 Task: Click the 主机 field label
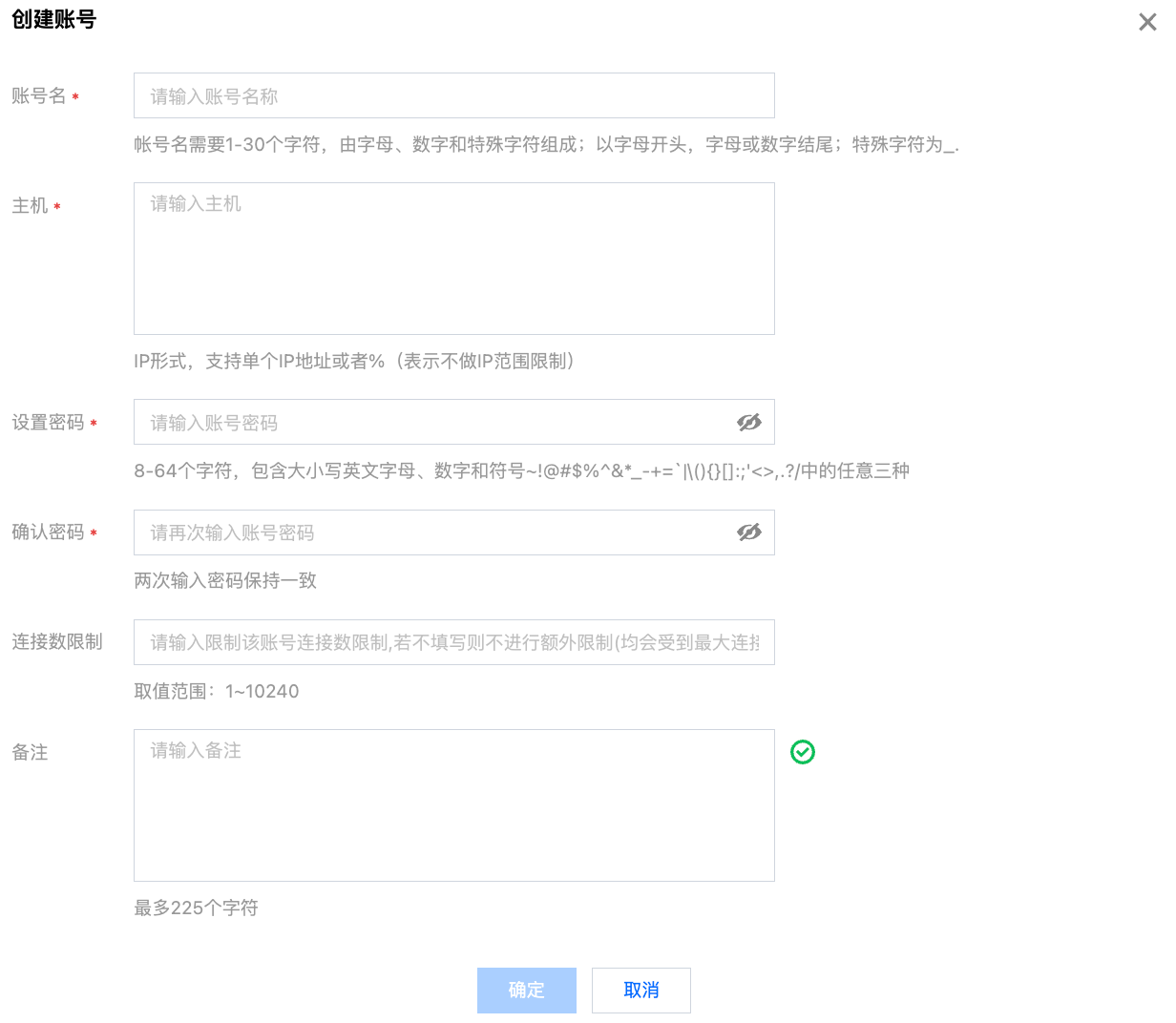pyautogui.click(x=30, y=205)
